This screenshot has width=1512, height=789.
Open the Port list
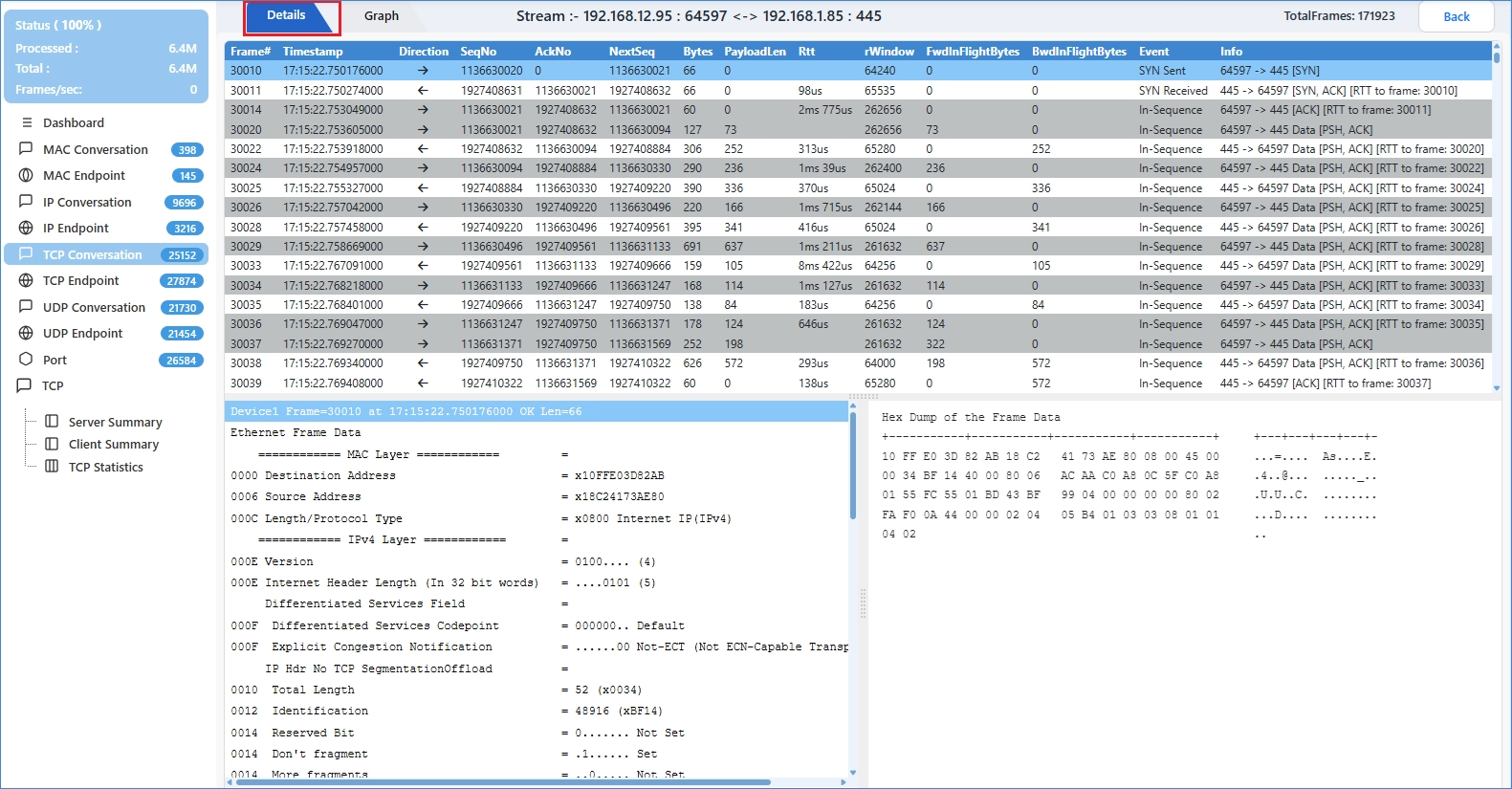55,360
